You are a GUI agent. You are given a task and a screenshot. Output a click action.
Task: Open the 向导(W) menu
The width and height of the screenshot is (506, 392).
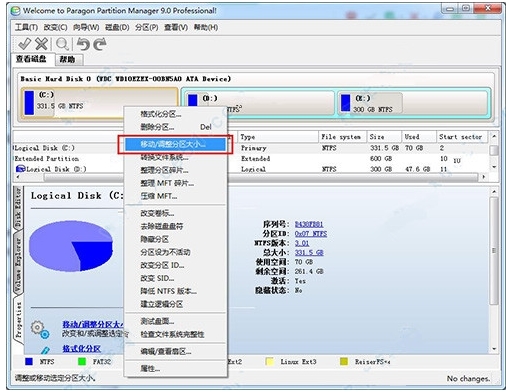(x=86, y=27)
